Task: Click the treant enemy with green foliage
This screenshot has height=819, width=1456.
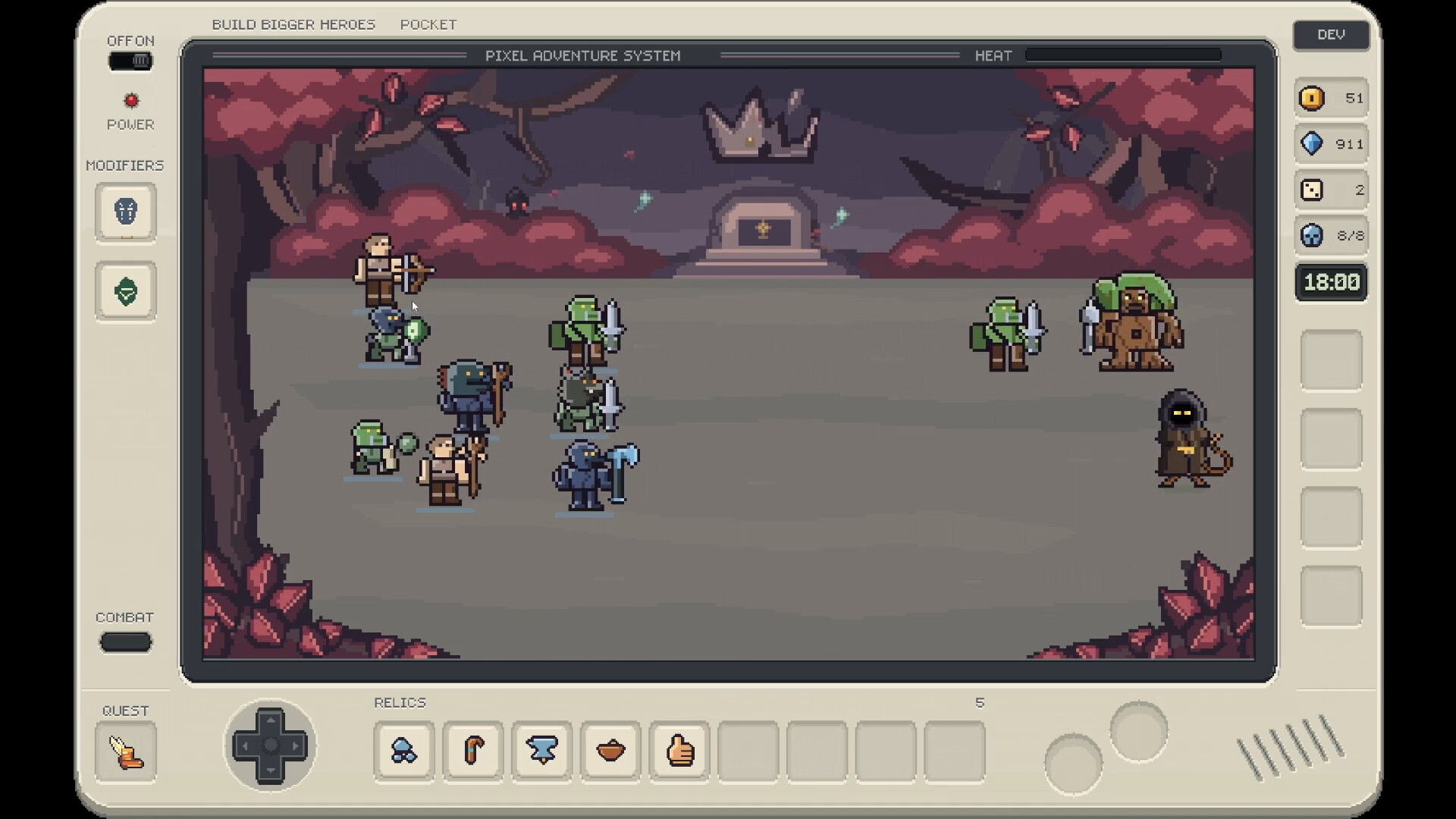Action: coord(1132,322)
